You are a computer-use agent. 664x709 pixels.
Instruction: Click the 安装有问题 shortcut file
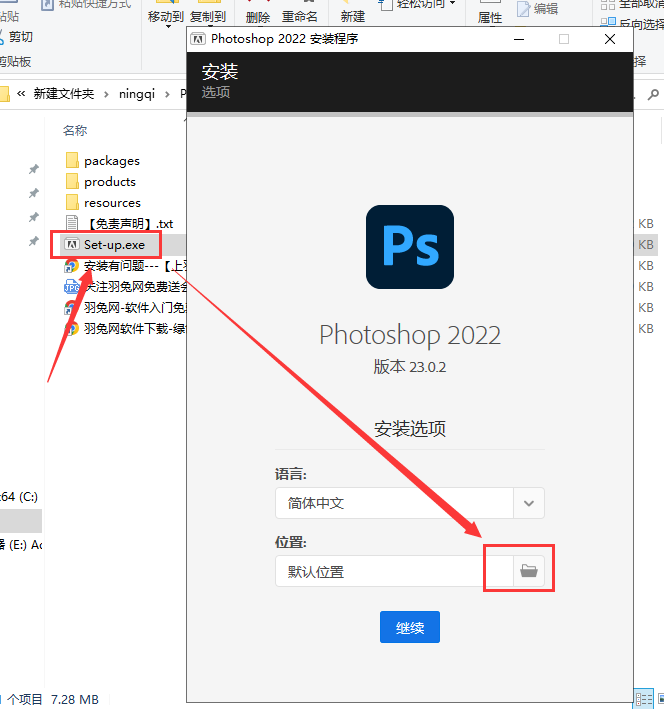tap(125, 265)
